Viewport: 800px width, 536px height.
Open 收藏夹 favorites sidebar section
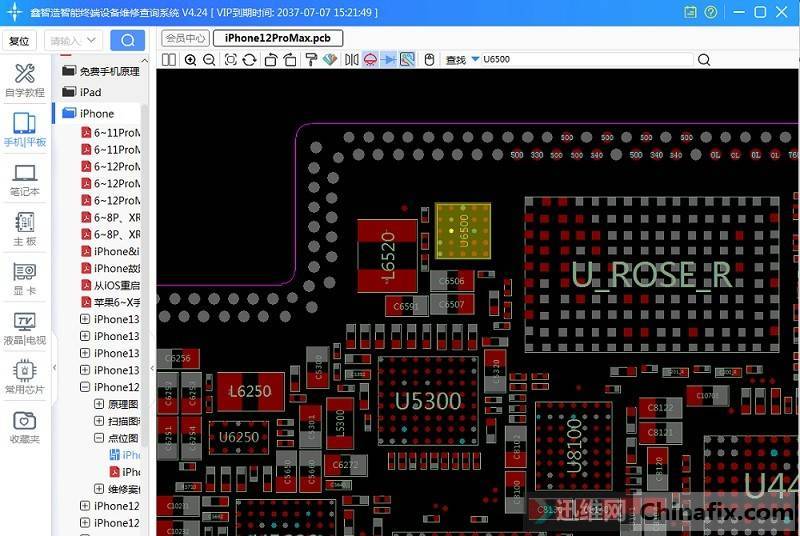tap(25, 427)
